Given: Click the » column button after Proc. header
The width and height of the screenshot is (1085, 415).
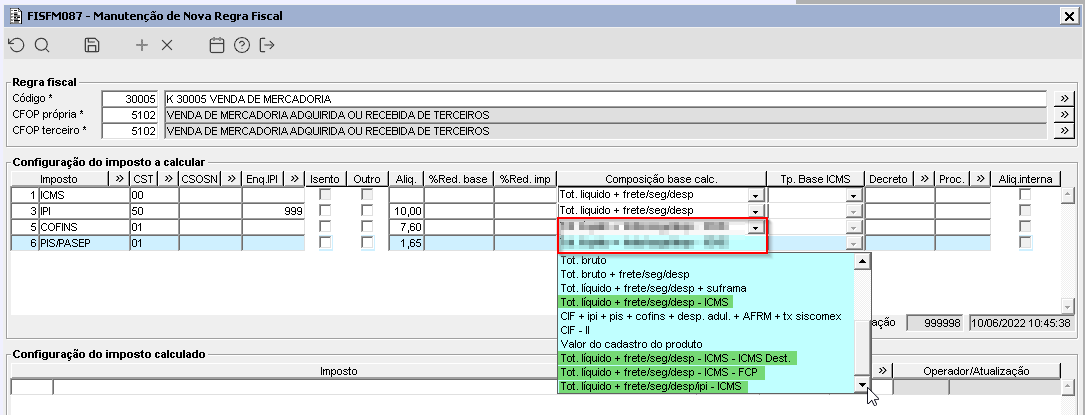Looking at the screenshot, I should coord(981,178).
